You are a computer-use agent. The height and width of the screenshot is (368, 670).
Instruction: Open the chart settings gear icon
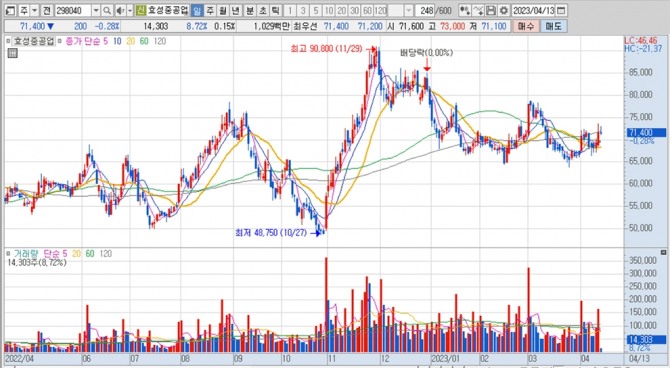[504, 10]
